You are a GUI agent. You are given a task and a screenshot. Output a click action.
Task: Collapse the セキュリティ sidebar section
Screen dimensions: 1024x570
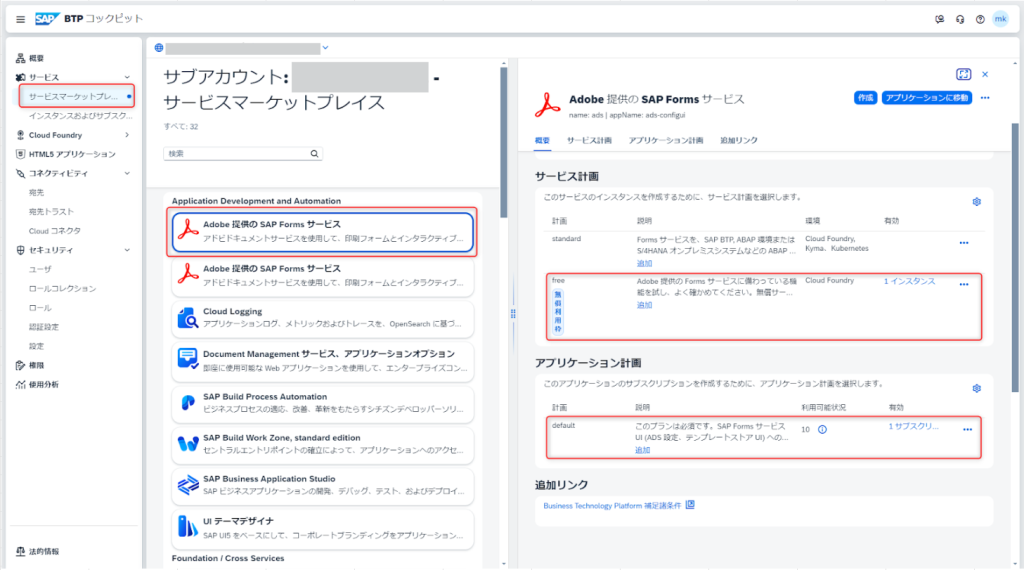coord(126,250)
